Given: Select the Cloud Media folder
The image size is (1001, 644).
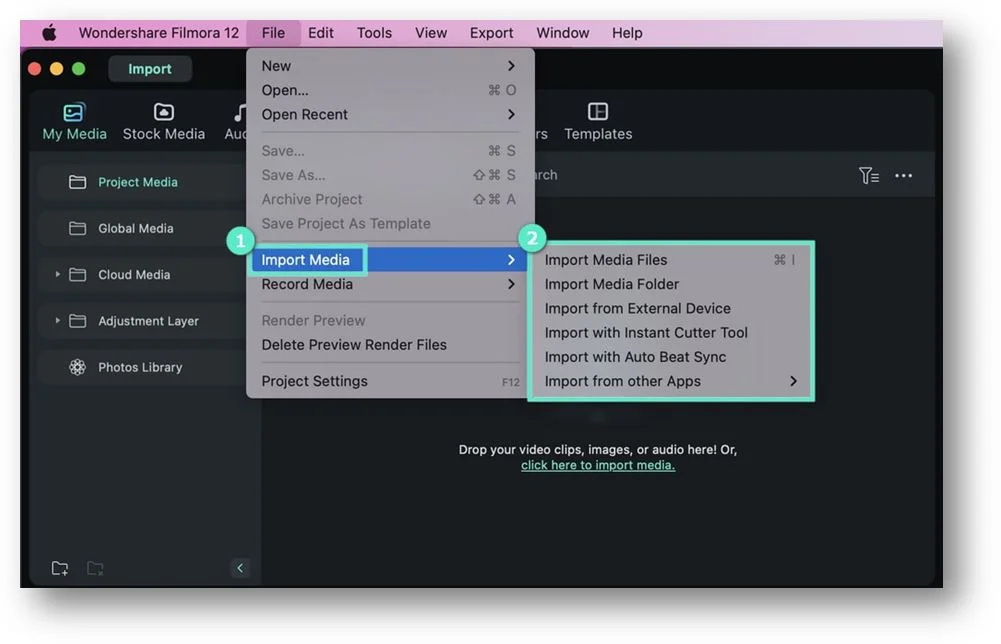Looking at the screenshot, I should [x=140, y=275].
